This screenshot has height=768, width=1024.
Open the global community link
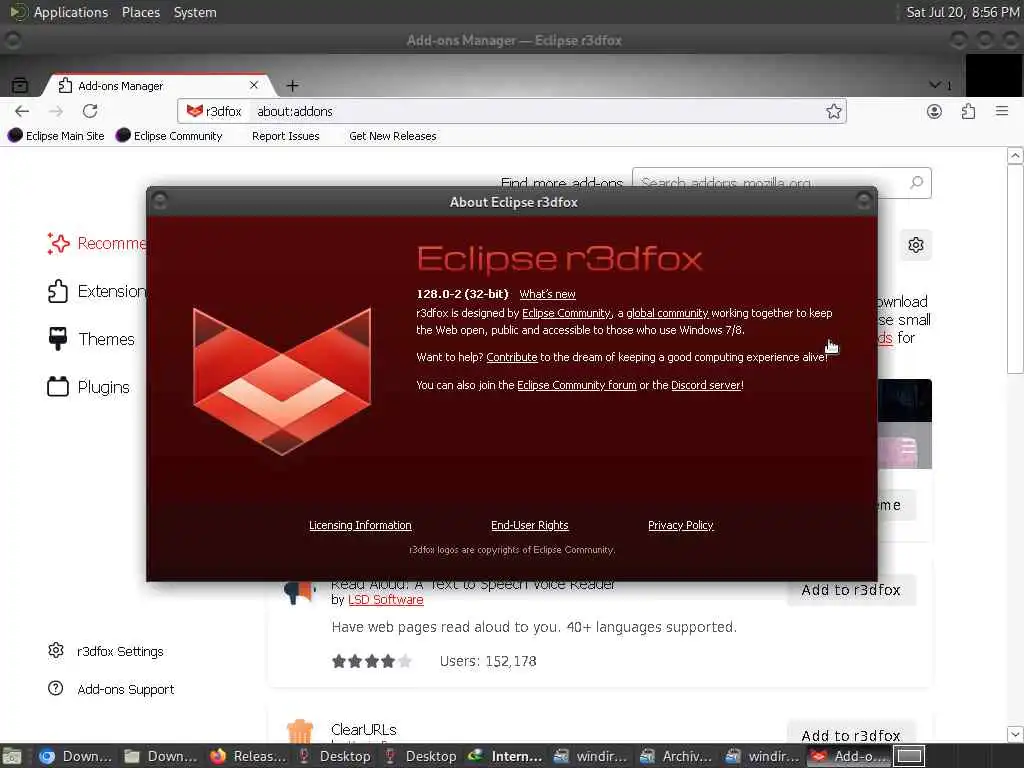click(x=667, y=313)
